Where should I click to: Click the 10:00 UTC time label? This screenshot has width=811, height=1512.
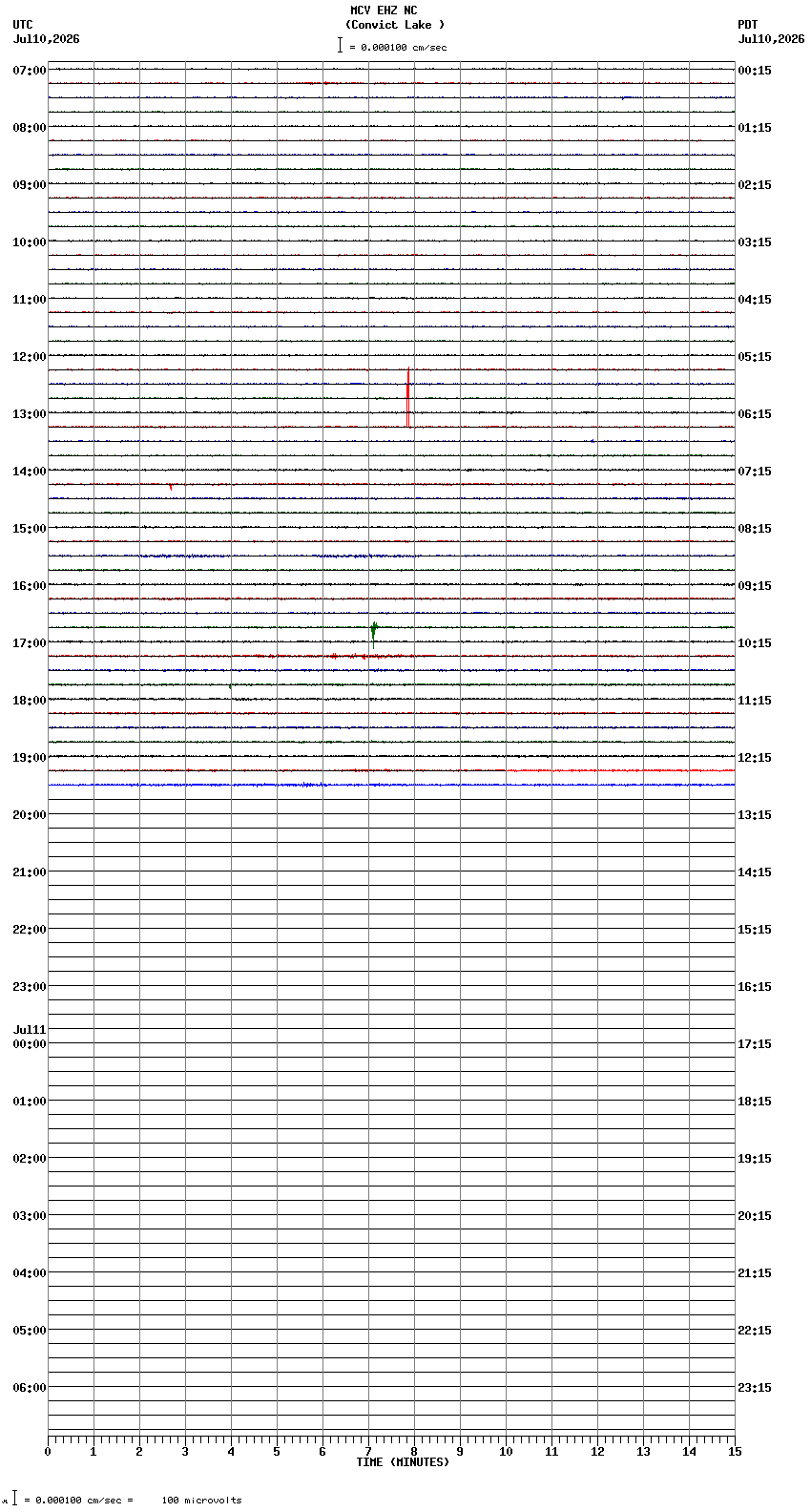tap(30, 242)
